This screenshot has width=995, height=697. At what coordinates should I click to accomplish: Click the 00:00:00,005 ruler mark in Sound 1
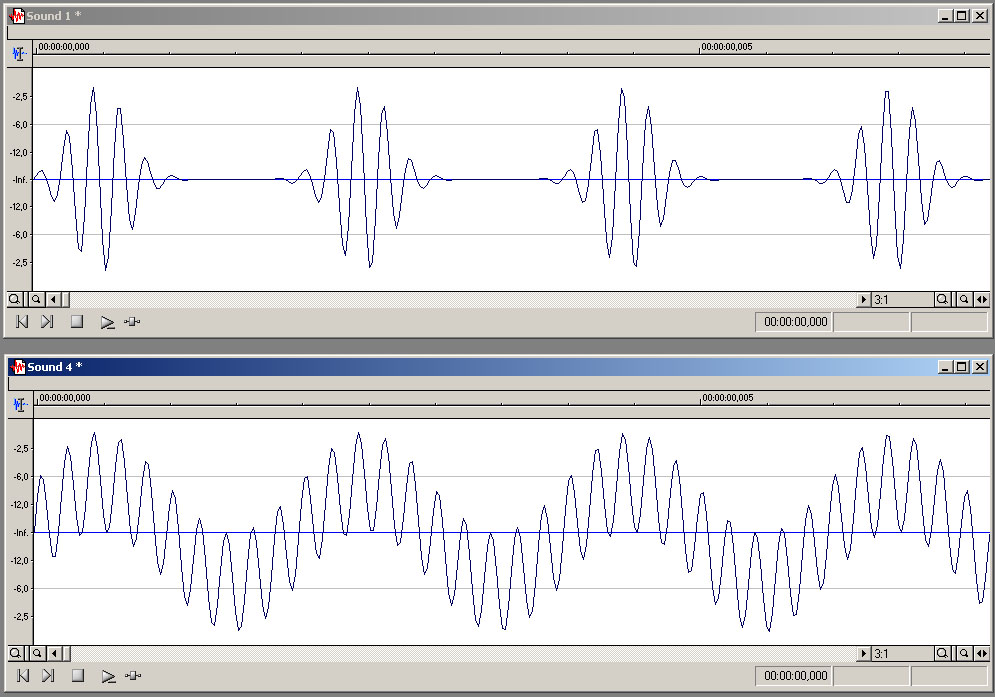pos(727,47)
